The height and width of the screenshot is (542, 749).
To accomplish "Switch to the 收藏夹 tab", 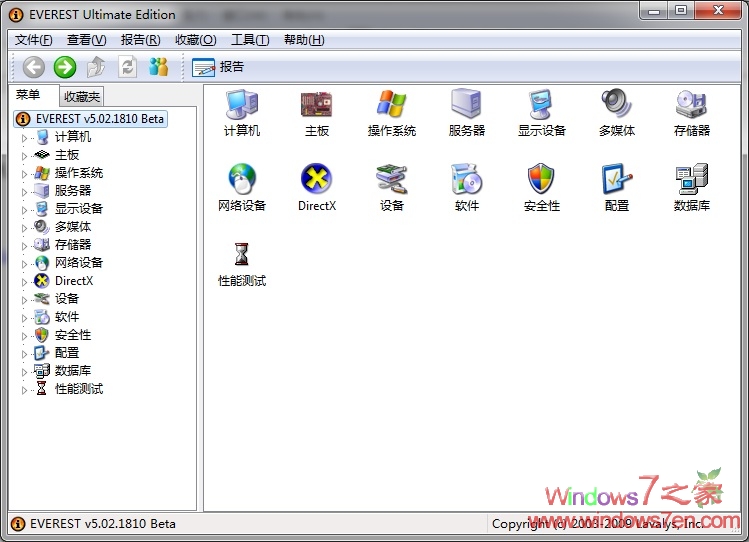I will point(82,96).
